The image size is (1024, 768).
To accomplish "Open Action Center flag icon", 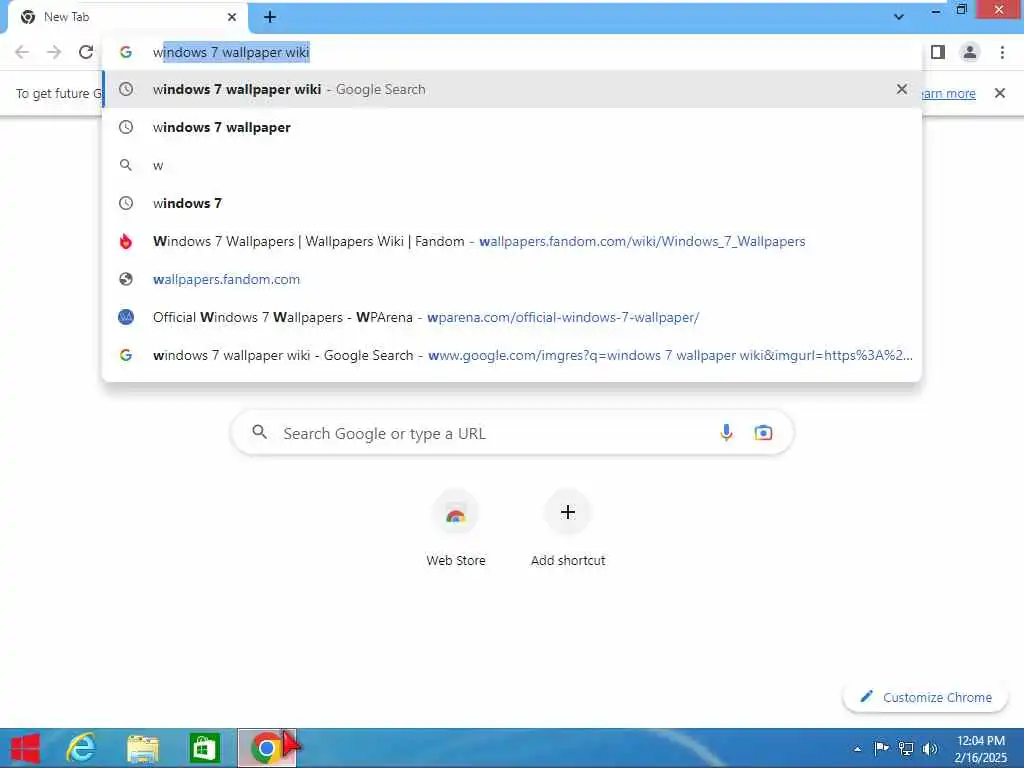I will click(x=881, y=748).
